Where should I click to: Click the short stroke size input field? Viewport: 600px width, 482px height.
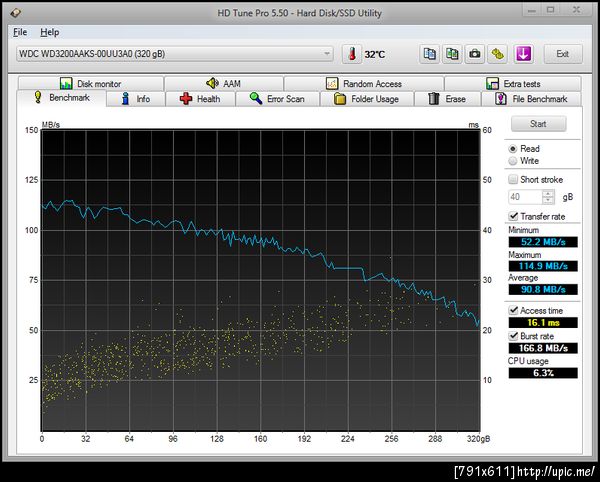(x=525, y=197)
